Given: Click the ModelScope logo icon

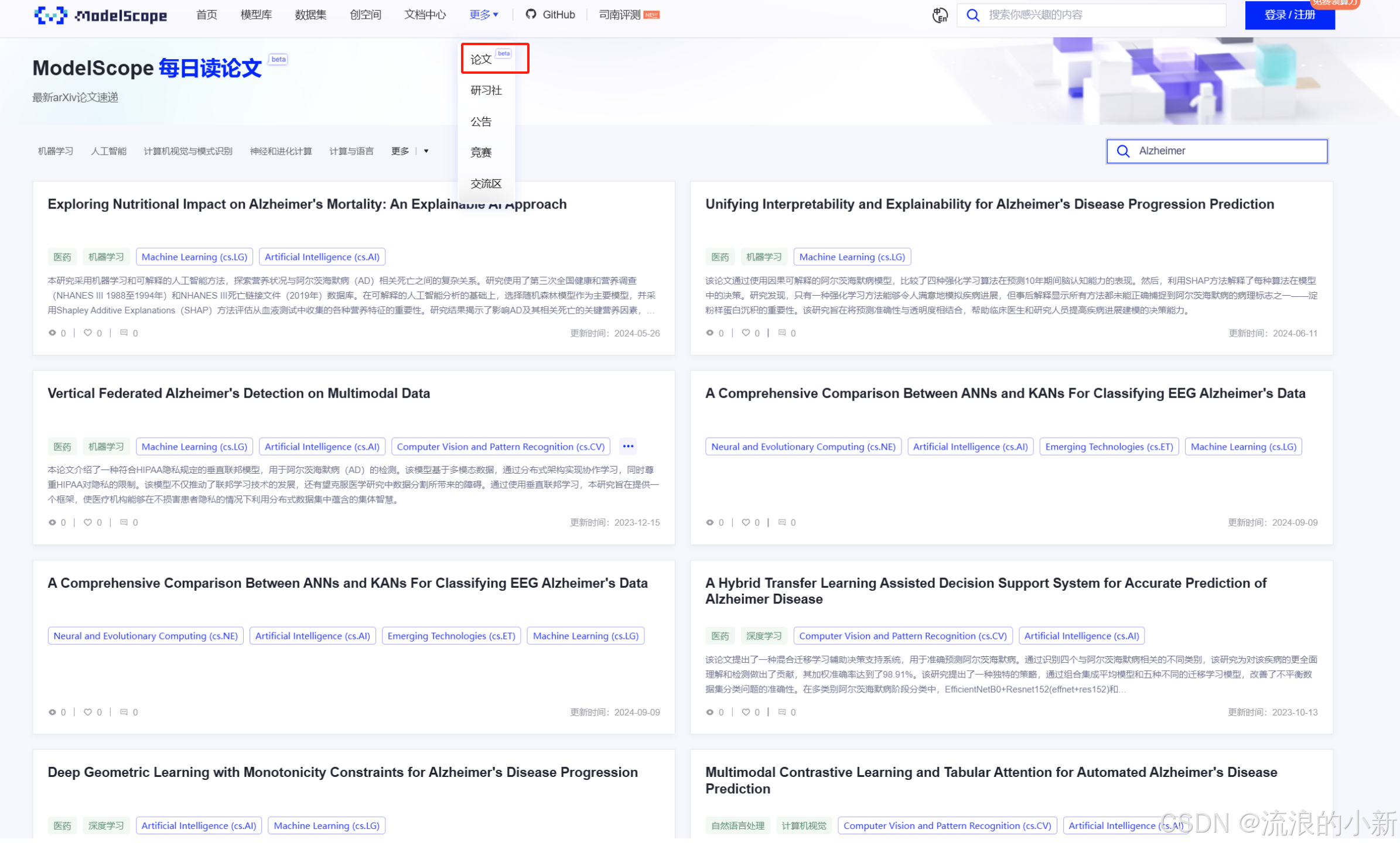Looking at the screenshot, I should click(50, 15).
